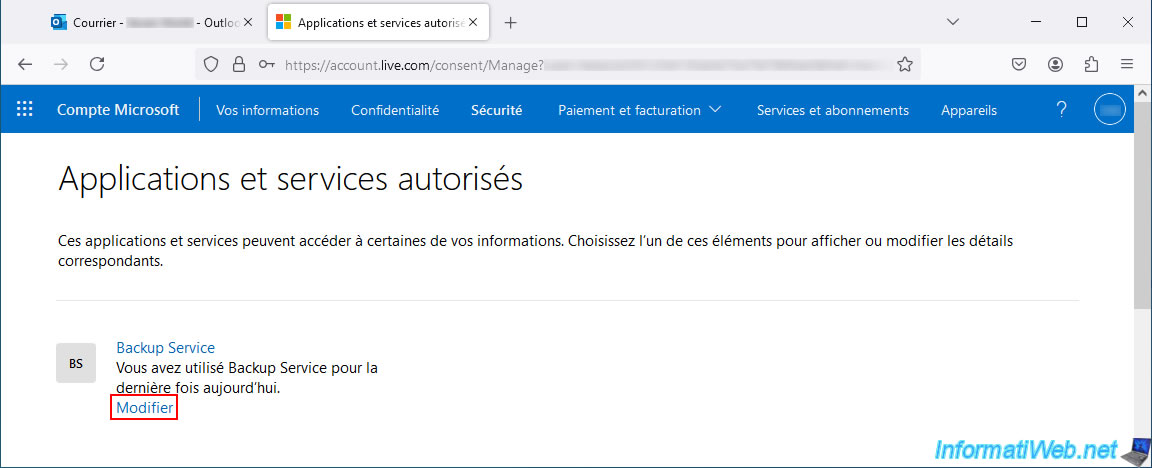Open the Firefox account icon
The height and width of the screenshot is (468, 1152).
click(1056, 65)
